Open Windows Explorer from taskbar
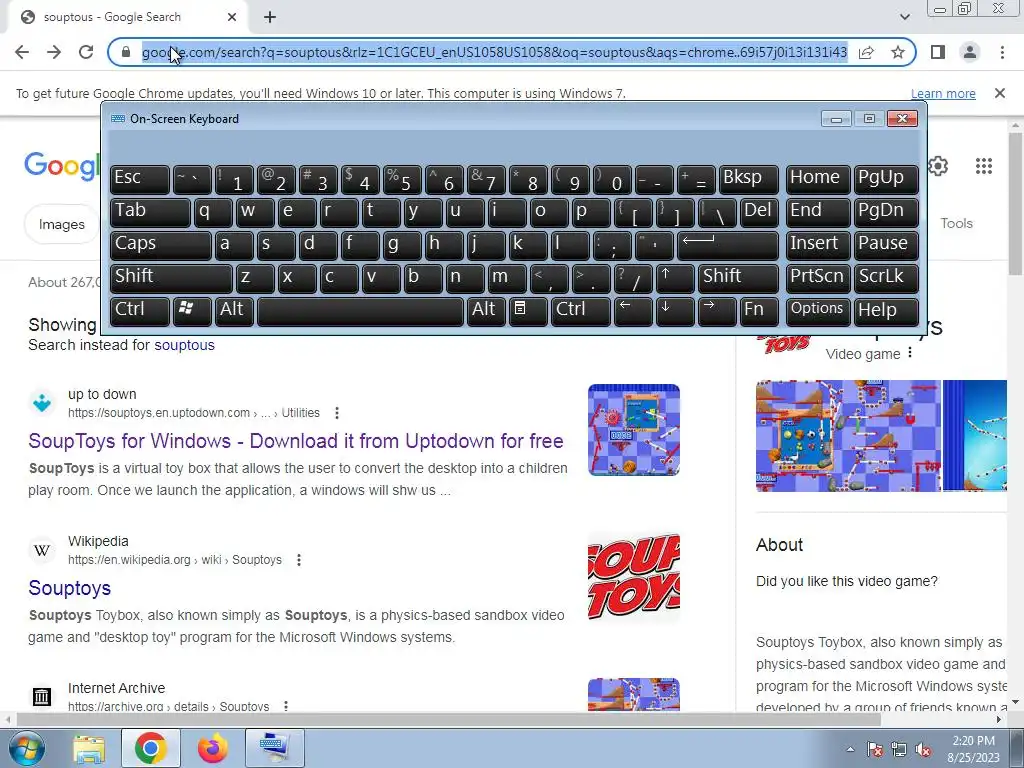 [89, 748]
